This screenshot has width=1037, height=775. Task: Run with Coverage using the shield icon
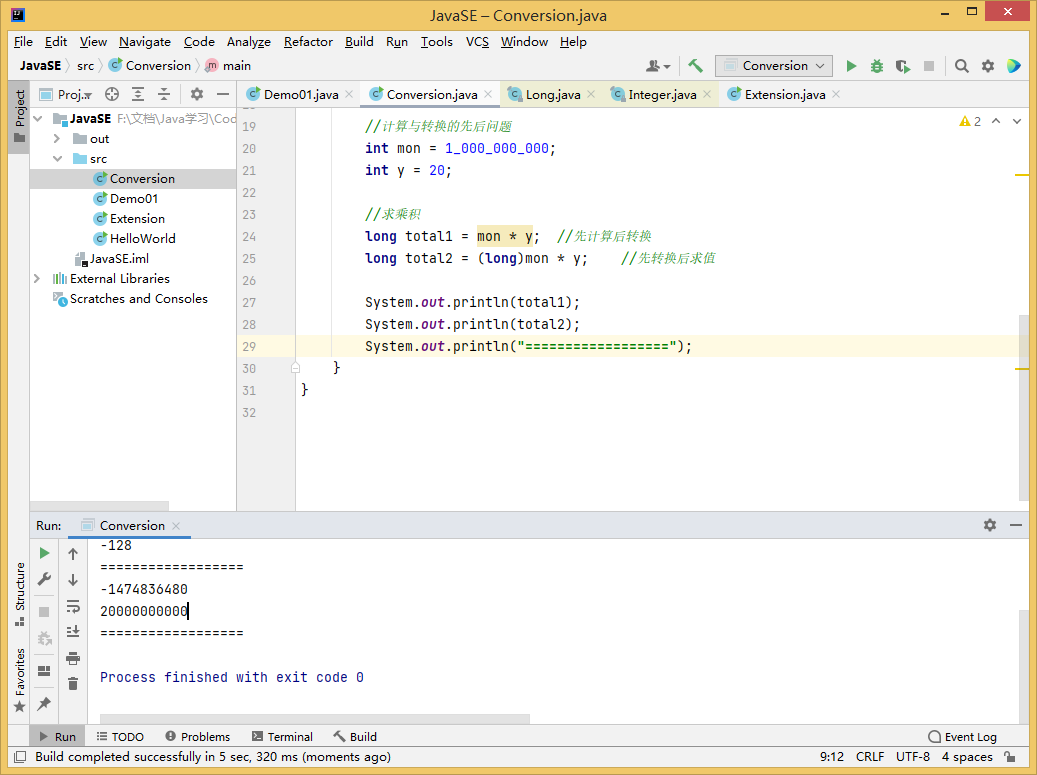pyautogui.click(x=903, y=66)
